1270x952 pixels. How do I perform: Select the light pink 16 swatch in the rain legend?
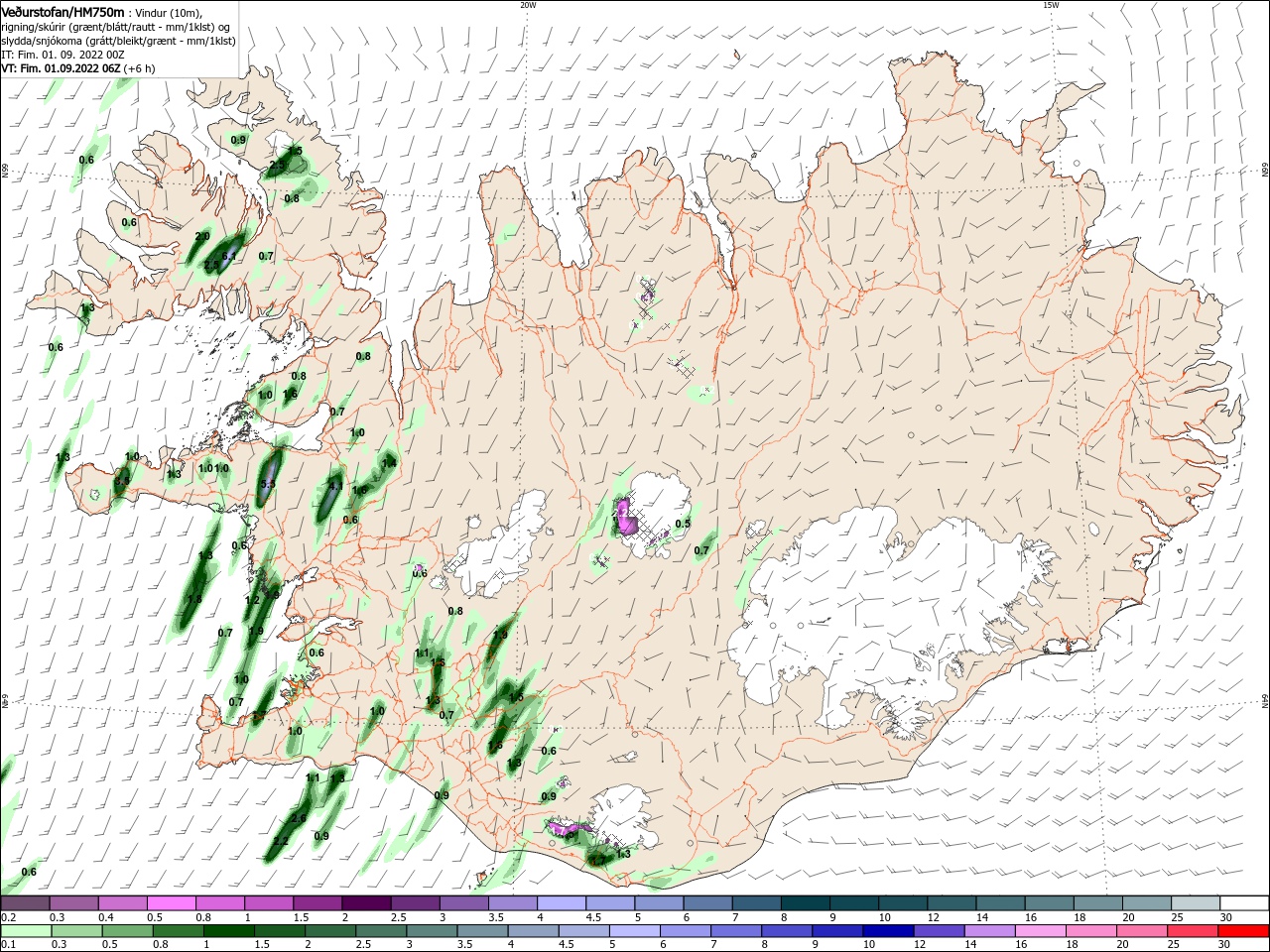[1041, 931]
